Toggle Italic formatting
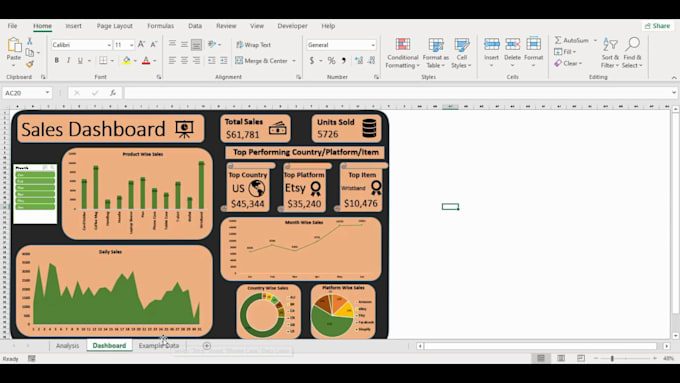Screen dimensions: 680x383 68,61
